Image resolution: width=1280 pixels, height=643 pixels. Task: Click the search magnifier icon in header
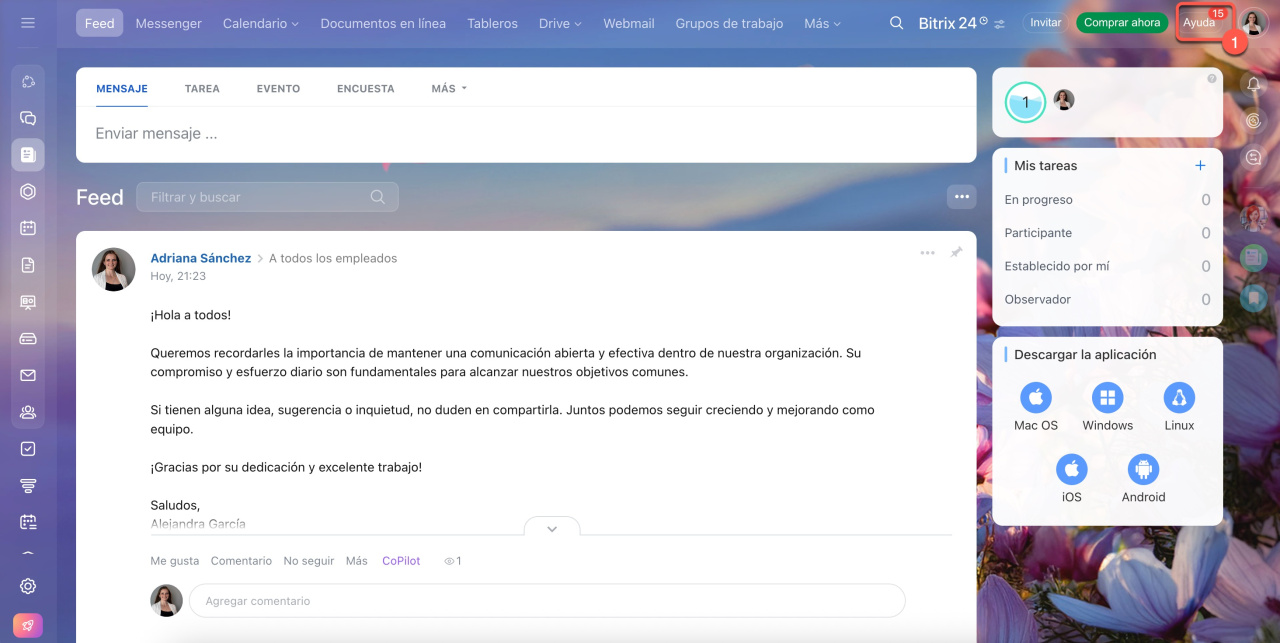pos(896,23)
